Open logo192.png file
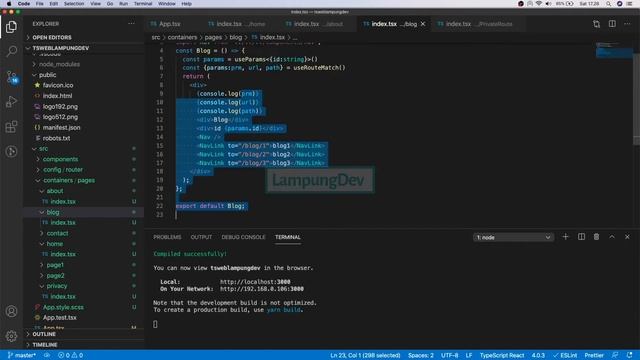The width and height of the screenshot is (640, 360). 60,107
